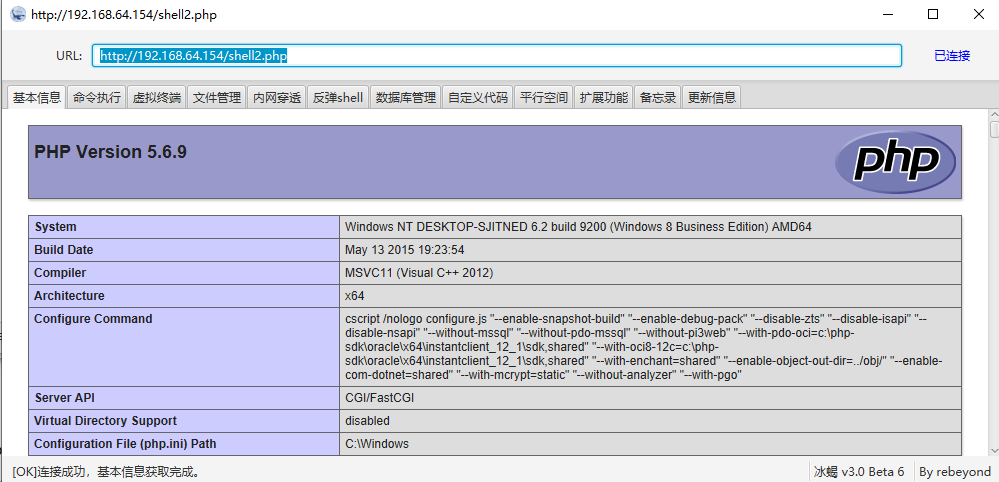
Task: Click the x64 architecture value
Action: pyautogui.click(x=355, y=295)
